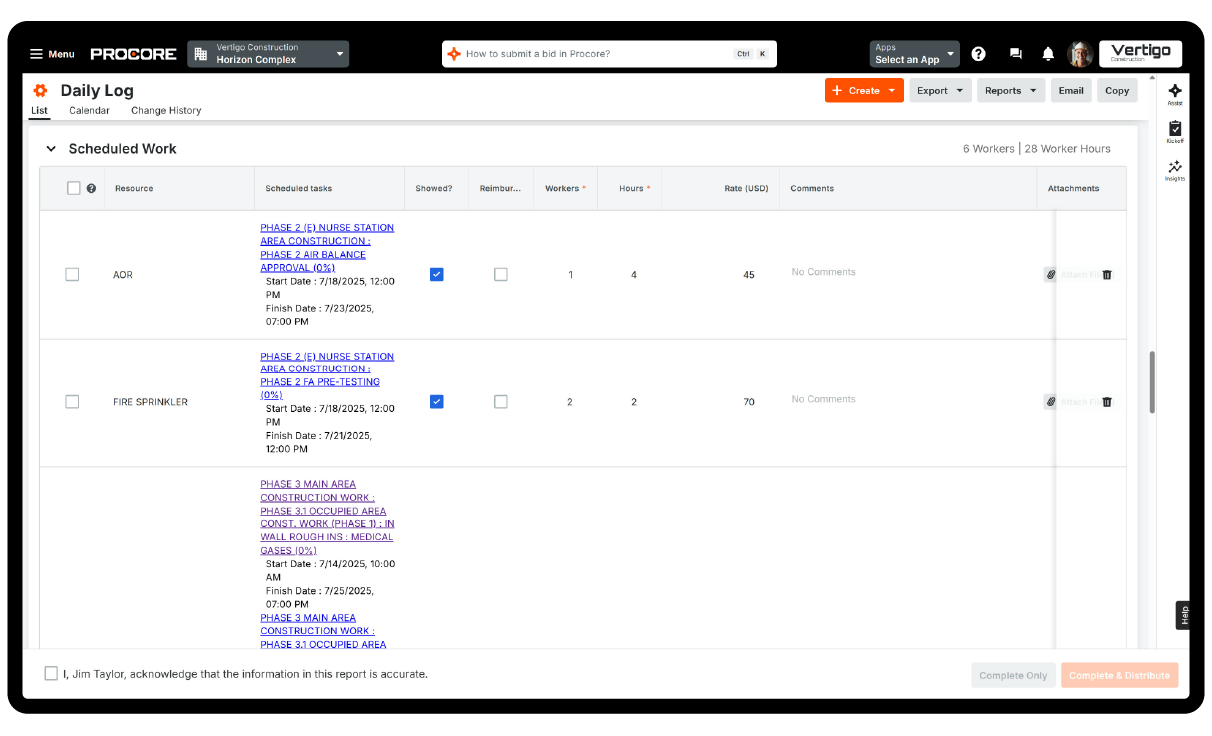The width and height of the screenshot is (1212, 736).
Task: Toggle the select-all header checkbox
Action: click(73, 188)
